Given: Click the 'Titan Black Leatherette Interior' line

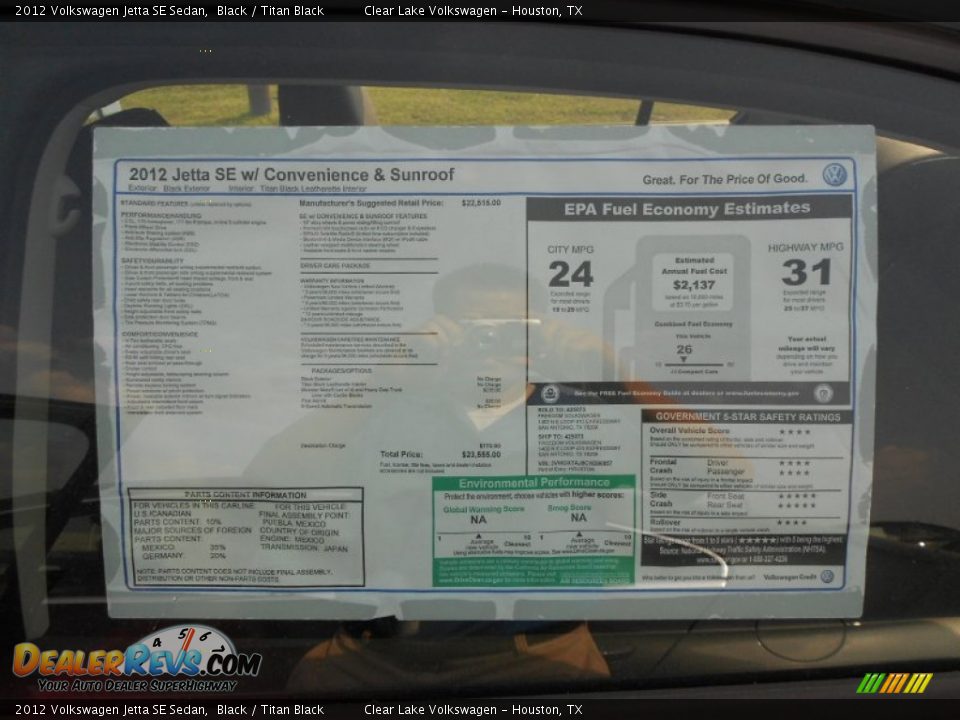Looking at the screenshot, I should tap(313, 189).
